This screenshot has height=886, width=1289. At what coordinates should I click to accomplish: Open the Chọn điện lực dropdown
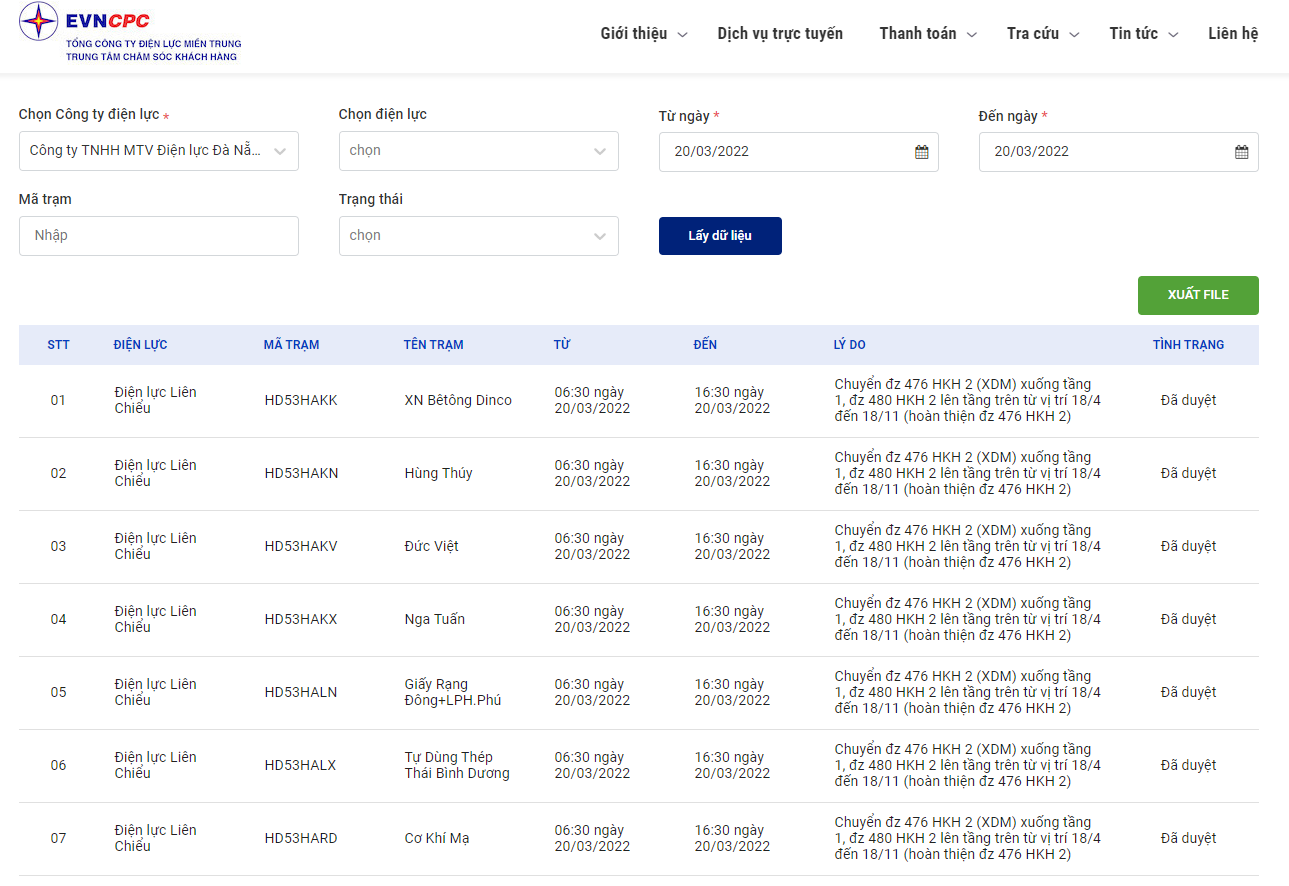(479, 151)
